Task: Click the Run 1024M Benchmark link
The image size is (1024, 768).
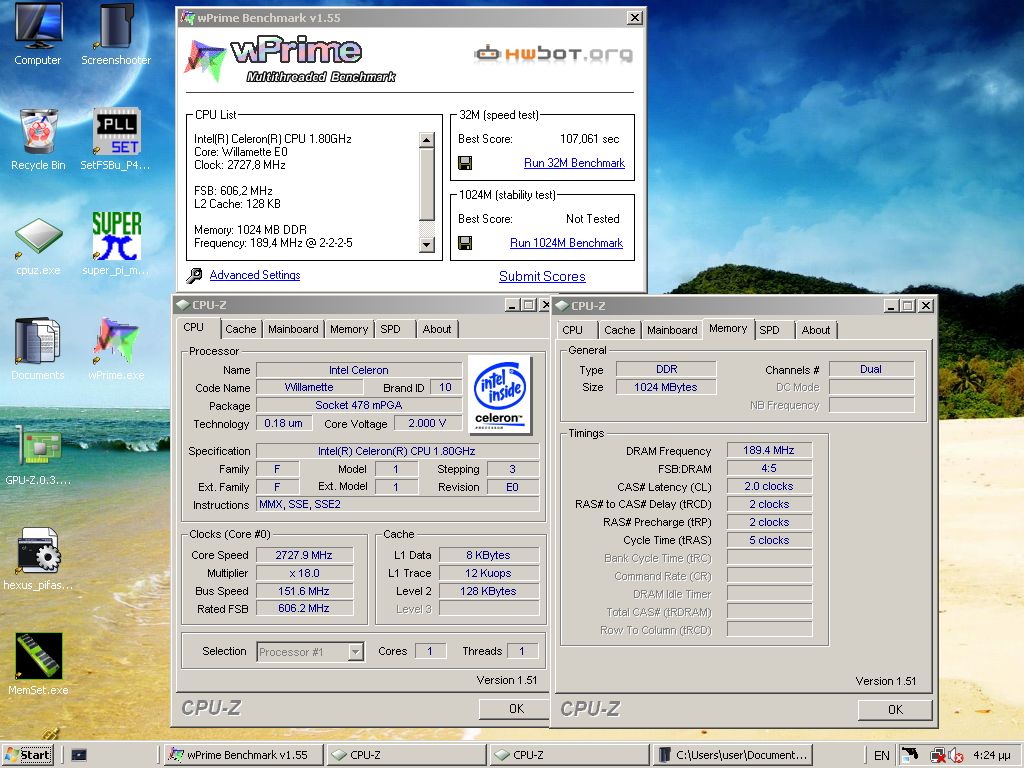Action: click(x=567, y=243)
